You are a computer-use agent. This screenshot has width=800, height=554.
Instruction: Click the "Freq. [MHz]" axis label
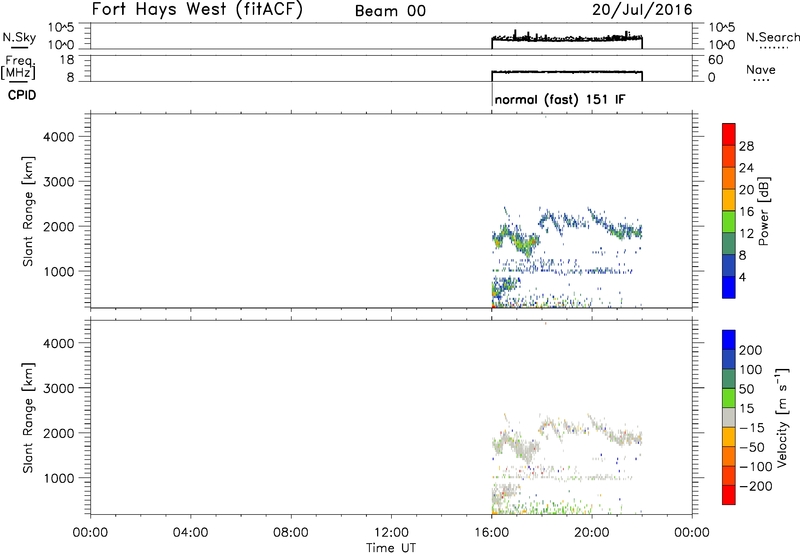(18, 68)
